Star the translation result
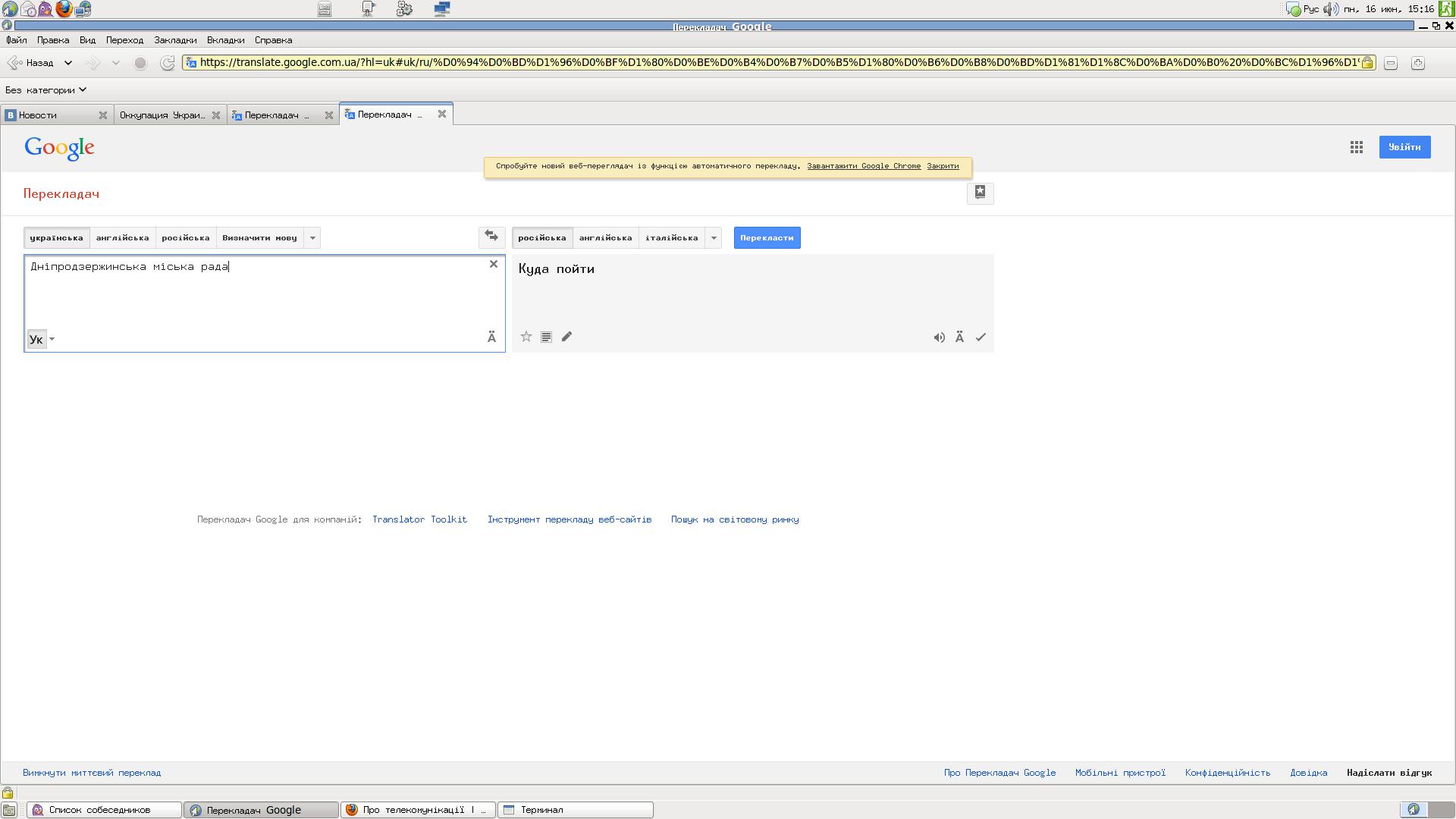This screenshot has height=819, width=1456. click(526, 337)
